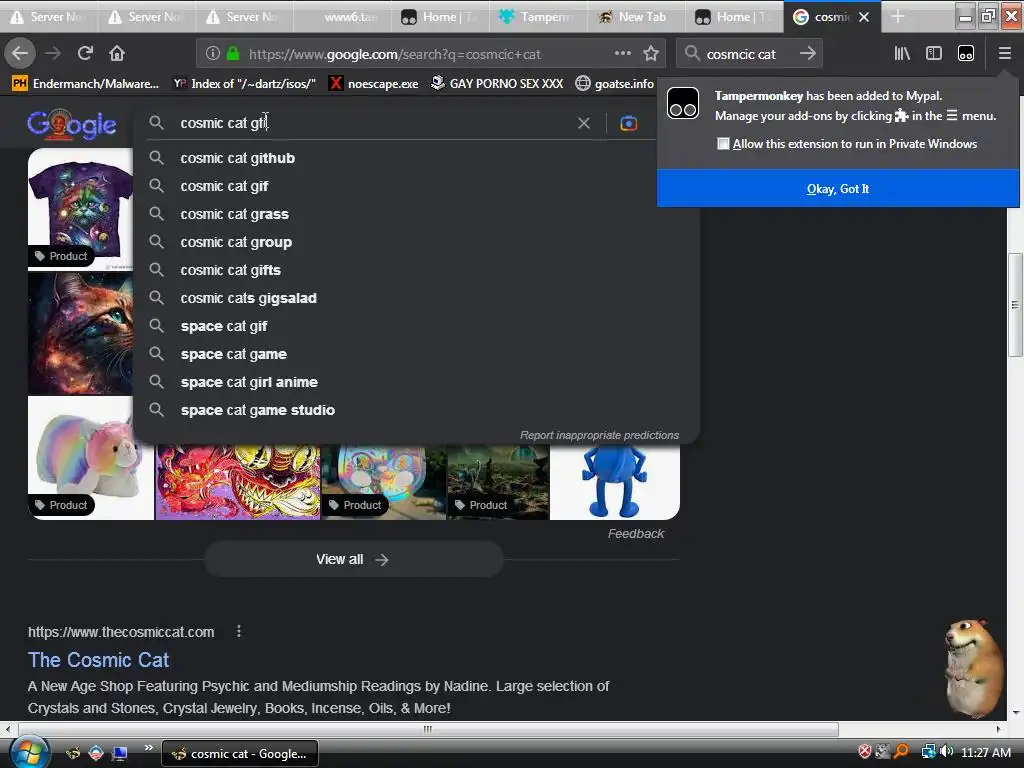Open the browser home page
This screenshot has width=1024, height=768.
click(117, 53)
